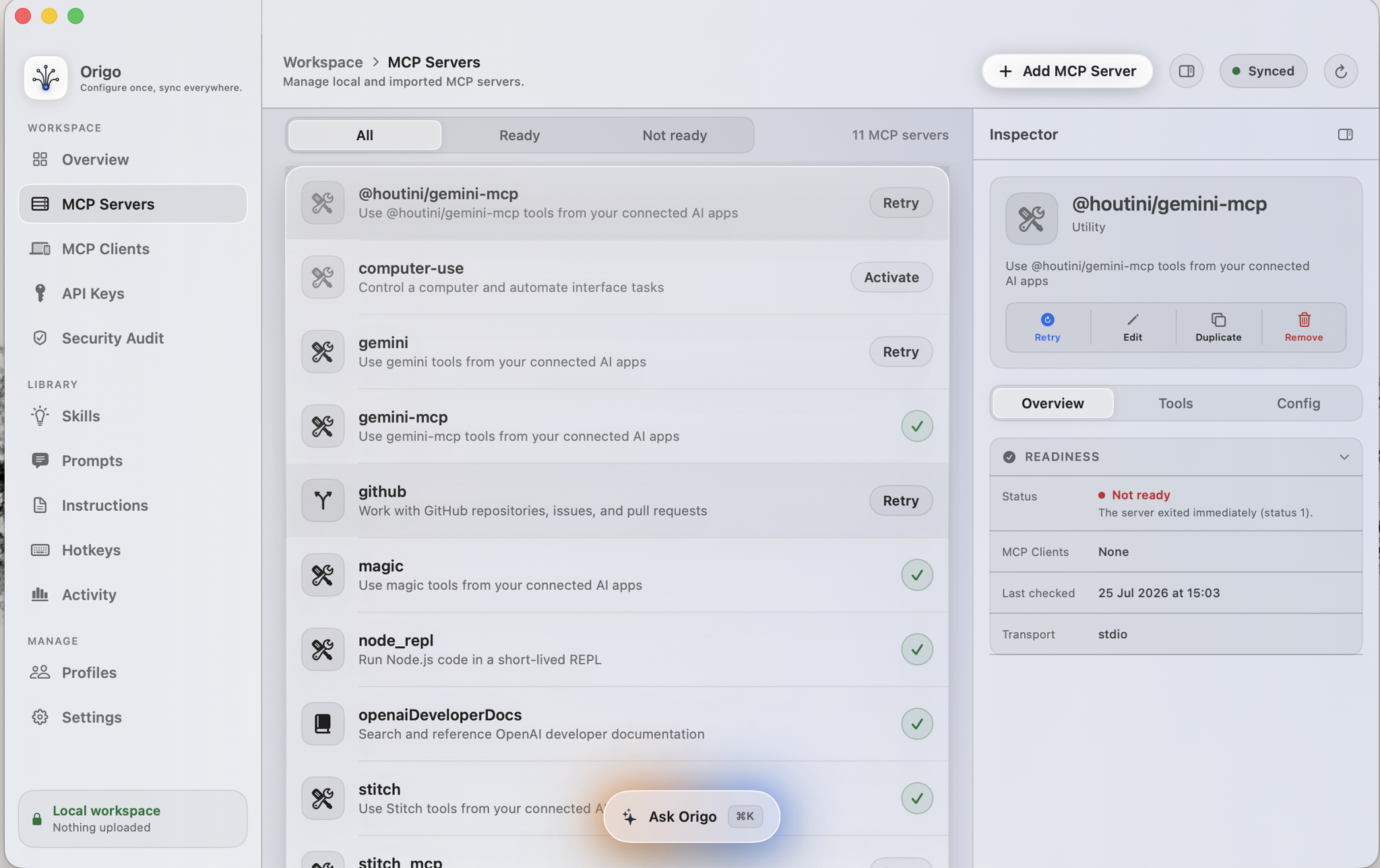Viewport: 1380px width, 868px height.
Task: Click the green checkmark on magic row
Action: (x=917, y=575)
